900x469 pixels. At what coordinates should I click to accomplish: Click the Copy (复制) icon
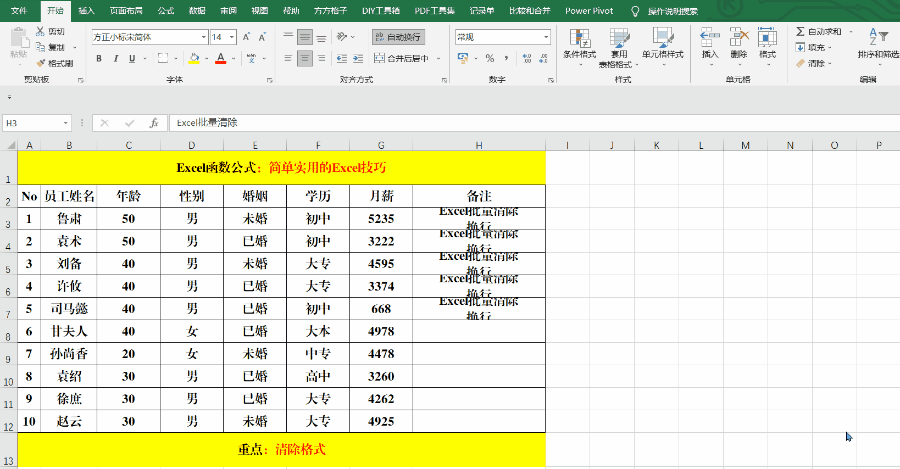(x=40, y=47)
